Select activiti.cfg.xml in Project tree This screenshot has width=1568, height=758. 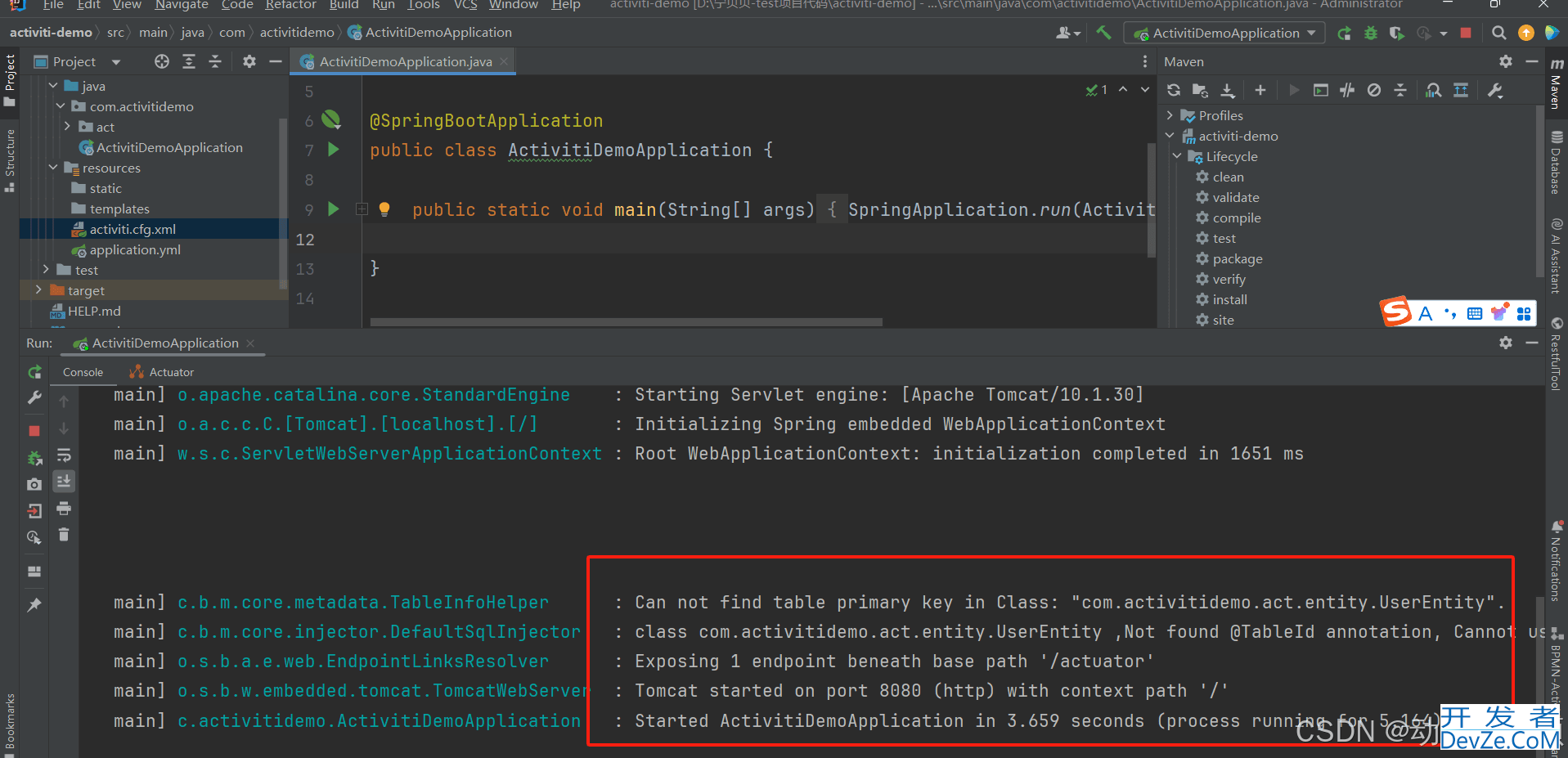[133, 229]
